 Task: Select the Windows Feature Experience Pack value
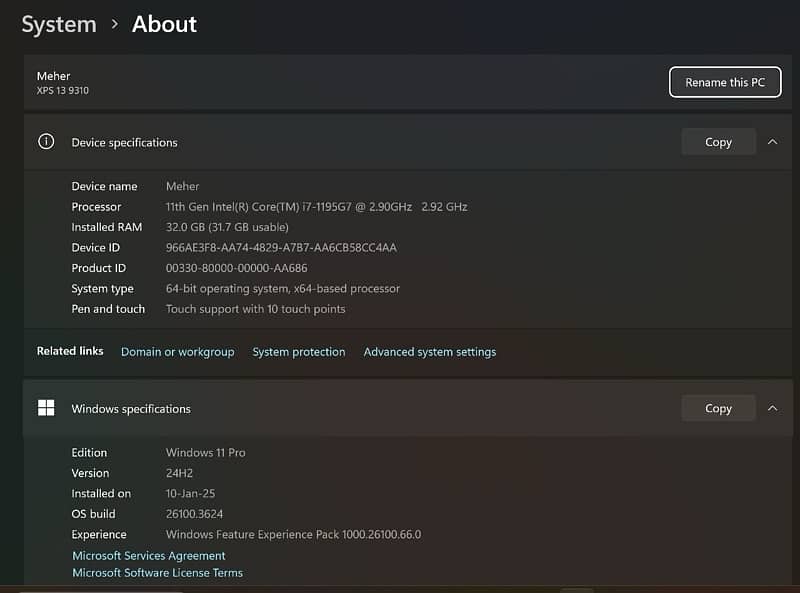point(293,534)
